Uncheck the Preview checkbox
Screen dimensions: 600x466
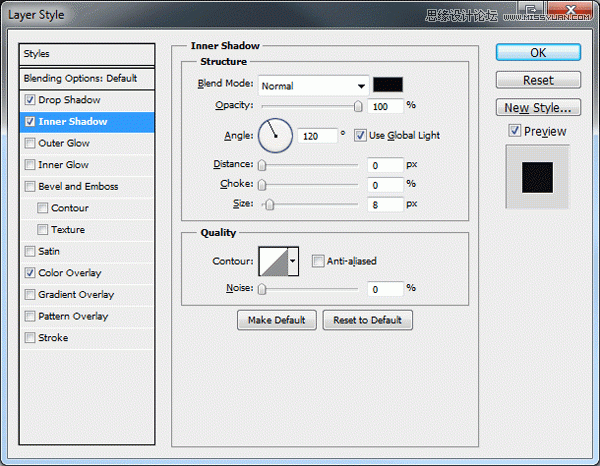(514, 131)
